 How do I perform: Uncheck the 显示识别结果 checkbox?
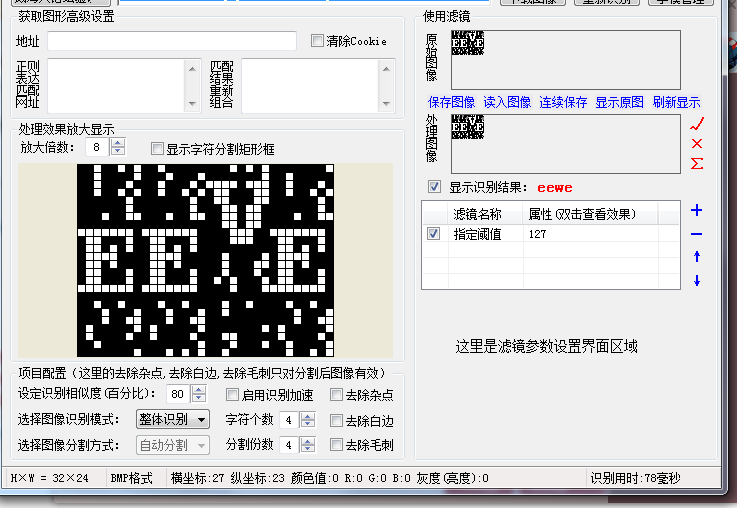(434, 187)
